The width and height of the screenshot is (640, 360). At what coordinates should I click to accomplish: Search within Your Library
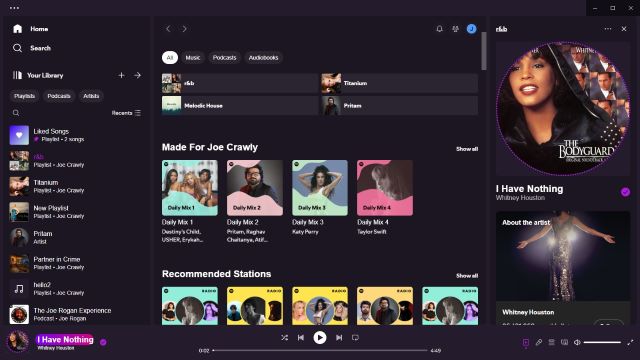tap(16, 113)
